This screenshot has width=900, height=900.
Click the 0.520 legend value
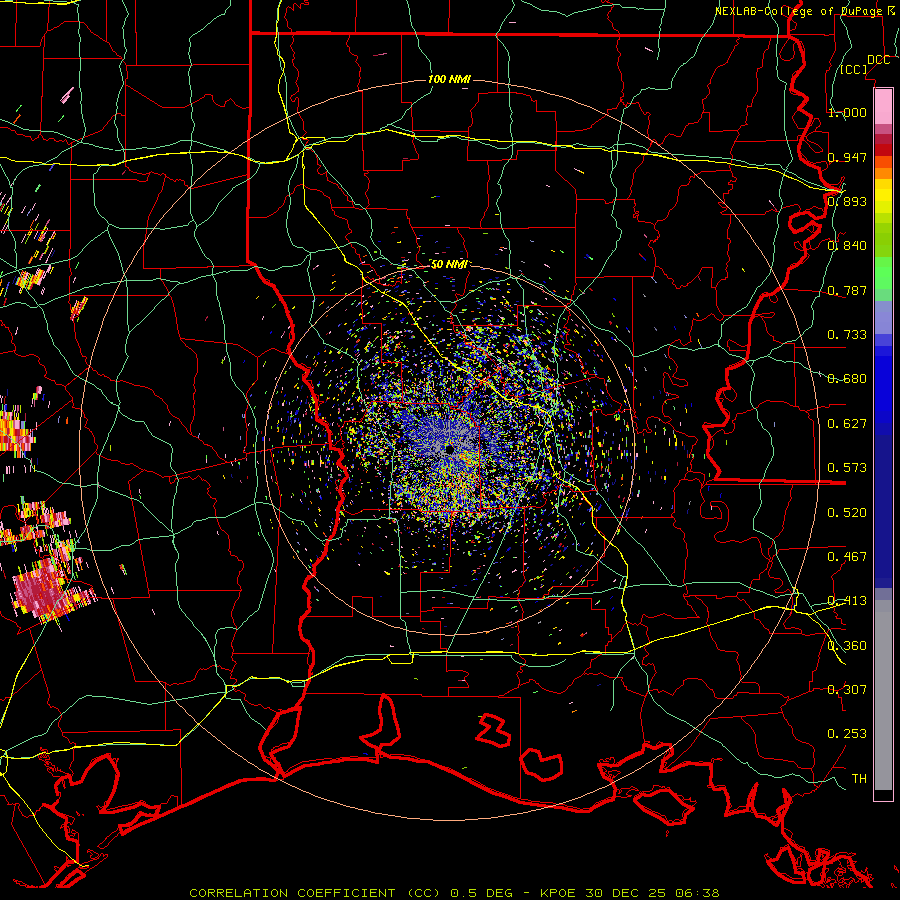click(x=847, y=513)
